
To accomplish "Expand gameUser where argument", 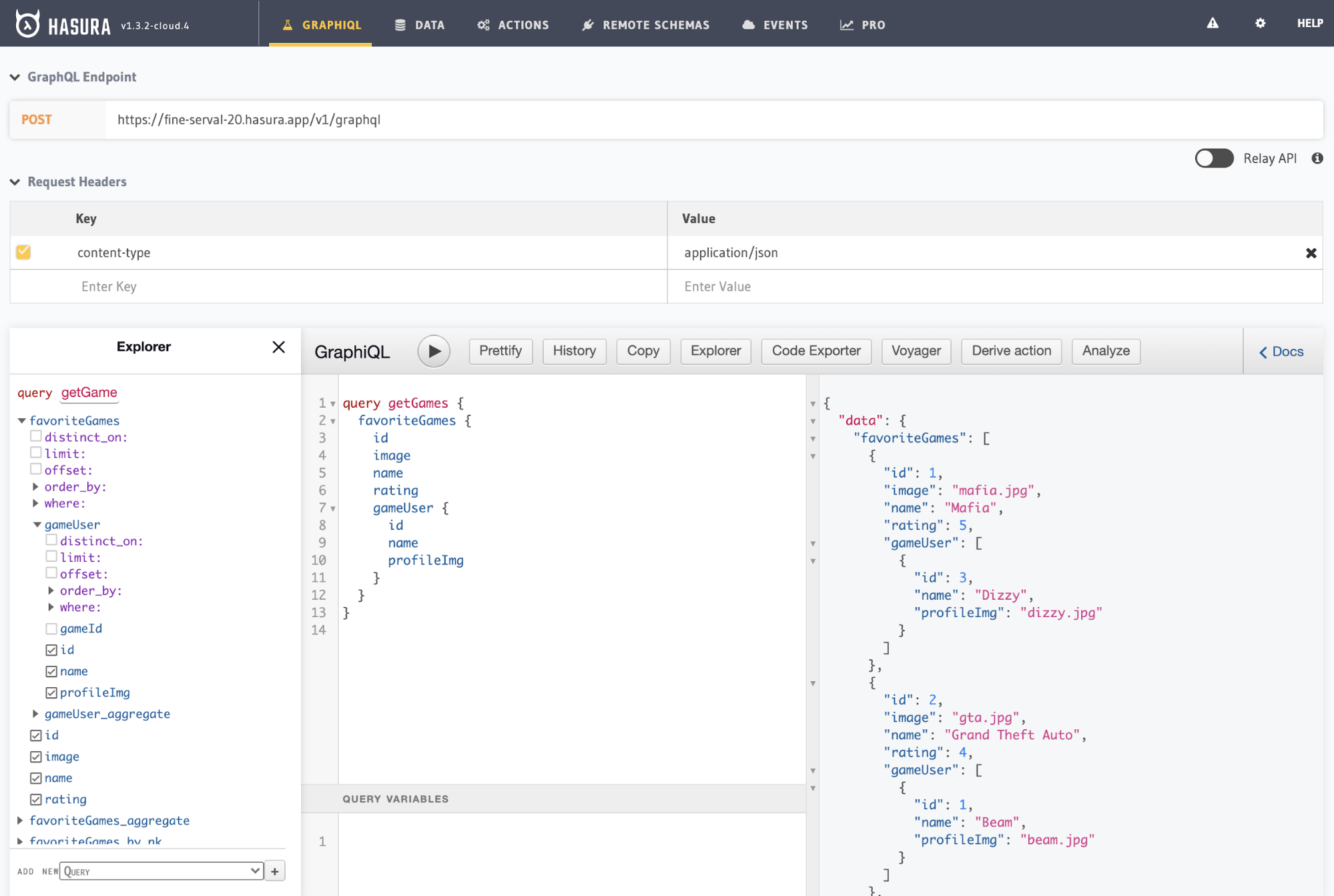I will (51, 608).
